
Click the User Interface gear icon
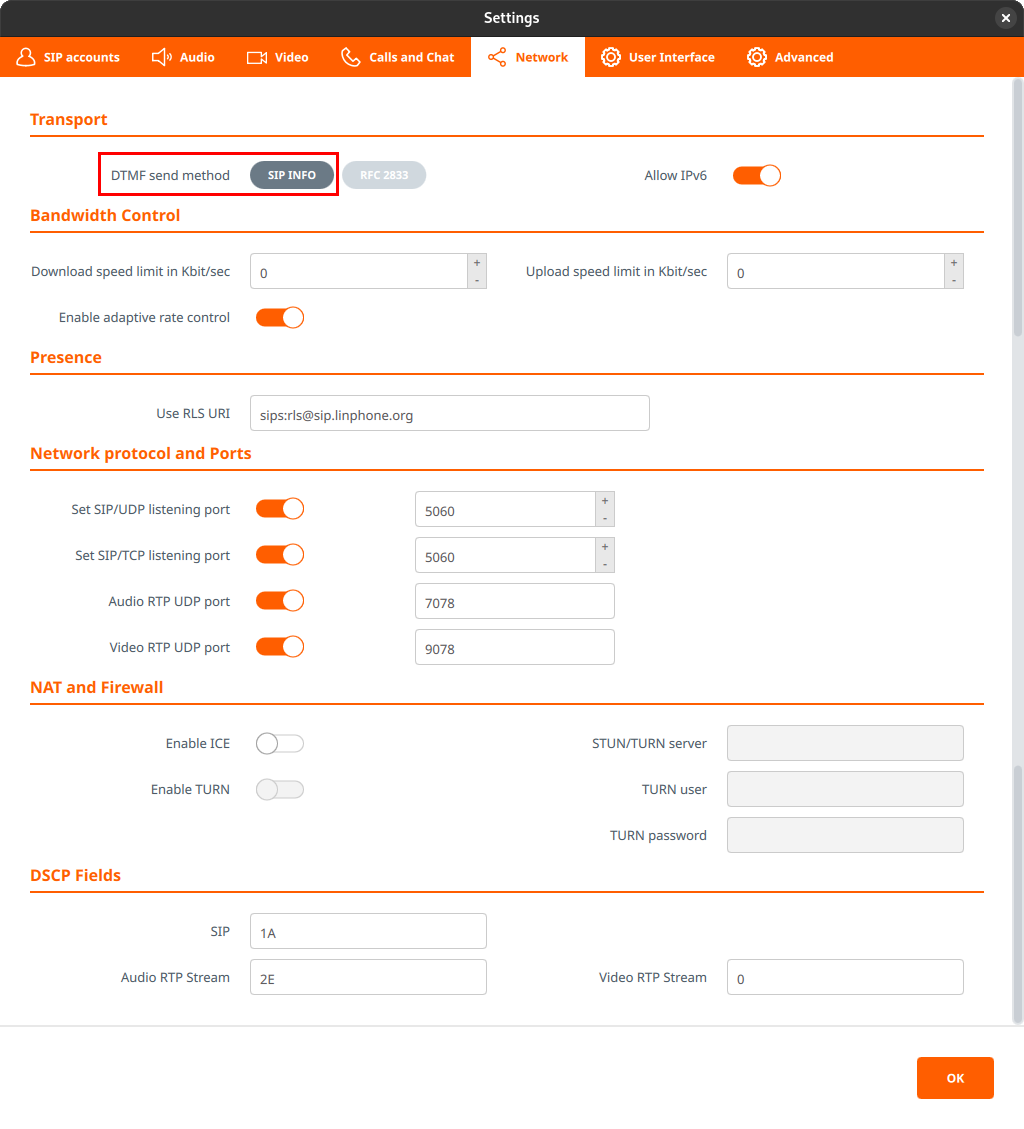[x=611, y=57]
